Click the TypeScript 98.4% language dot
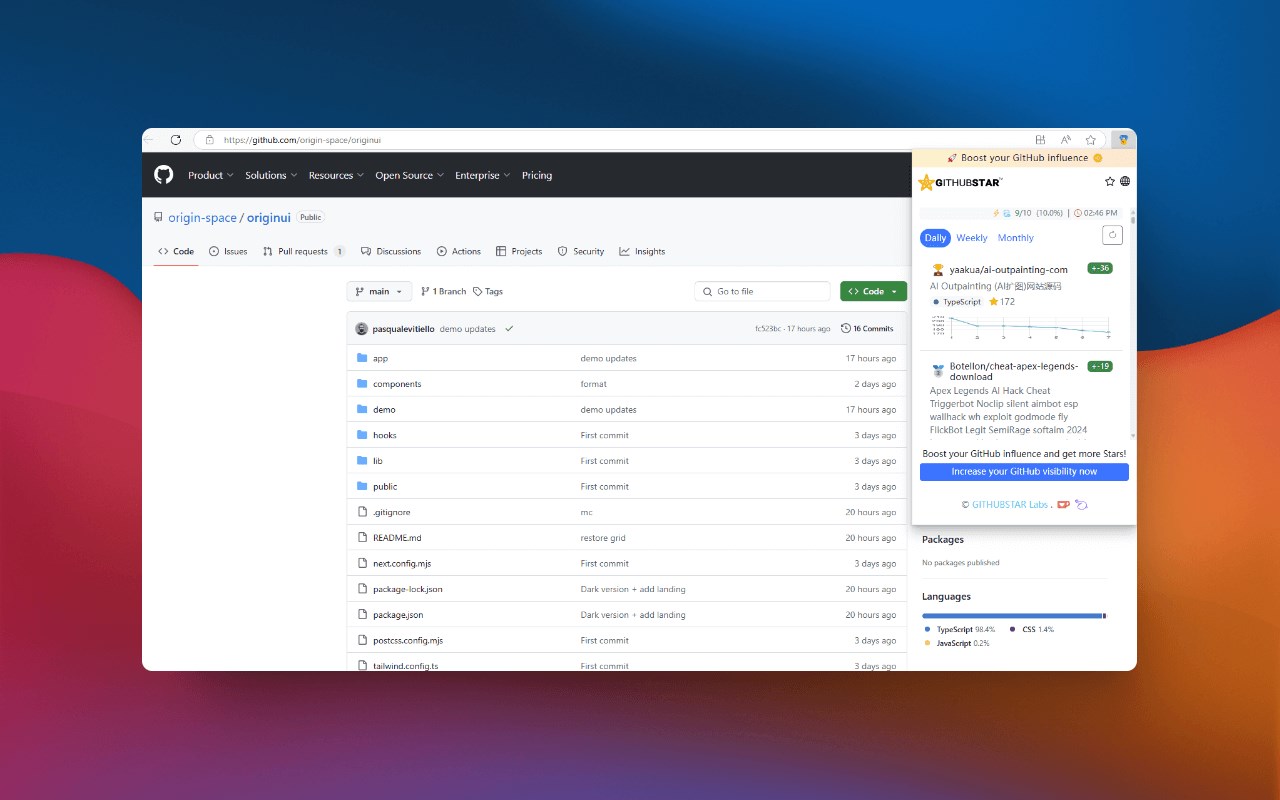Screen dimensions: 1280x800 (928, 630)
